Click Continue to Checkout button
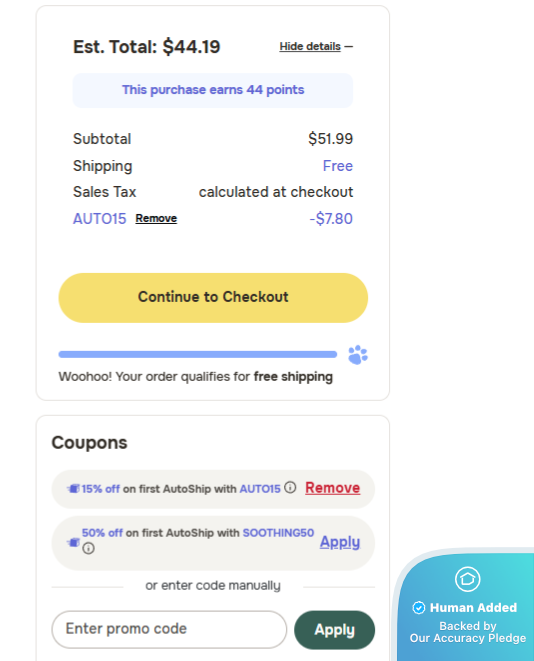Image resolution: width=534 pixels, height=661 pixels. [x=213, y=298]
